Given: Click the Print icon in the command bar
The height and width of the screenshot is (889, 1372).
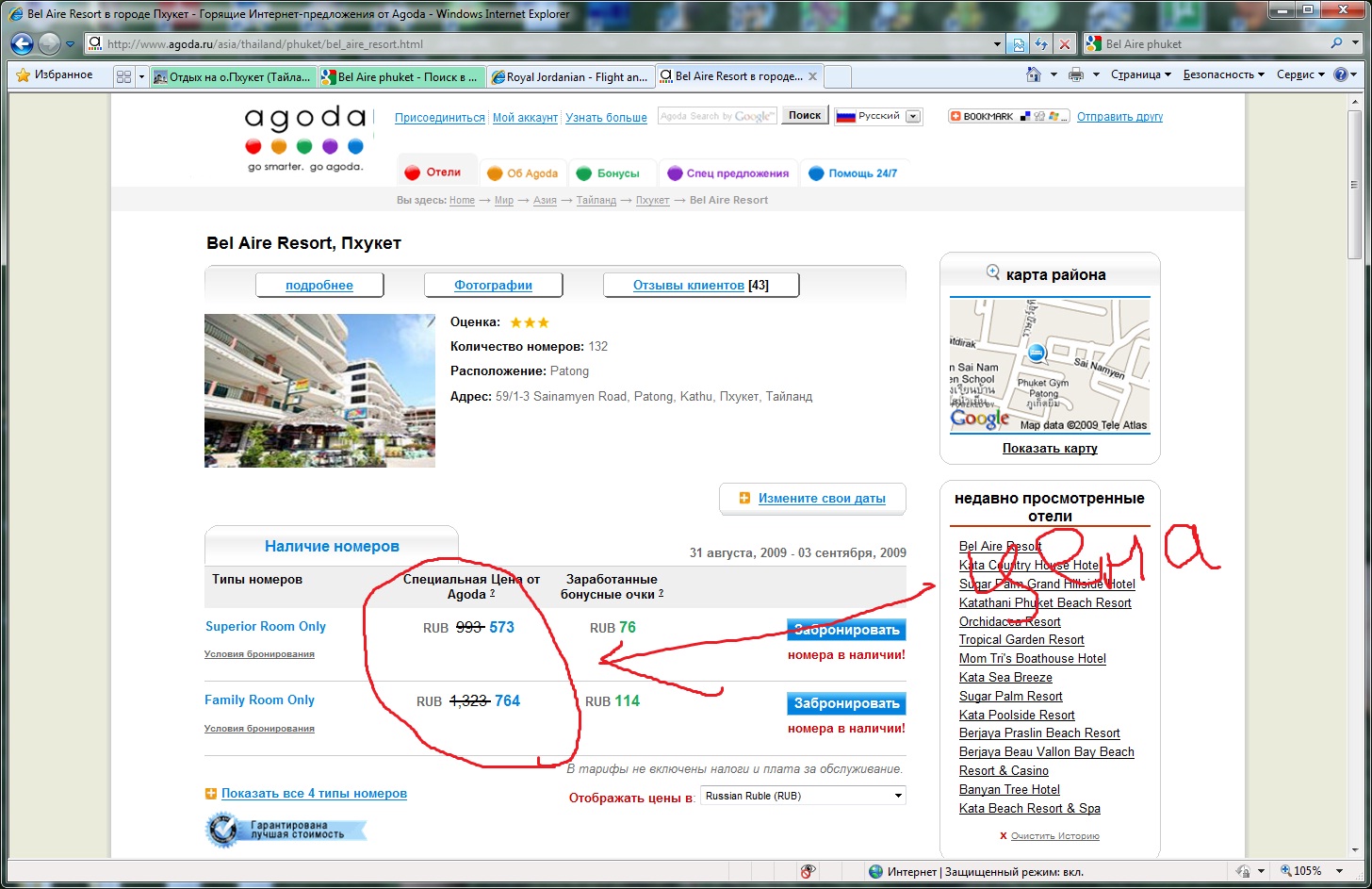Looking at the screenshot, I should coord(1076,74).
